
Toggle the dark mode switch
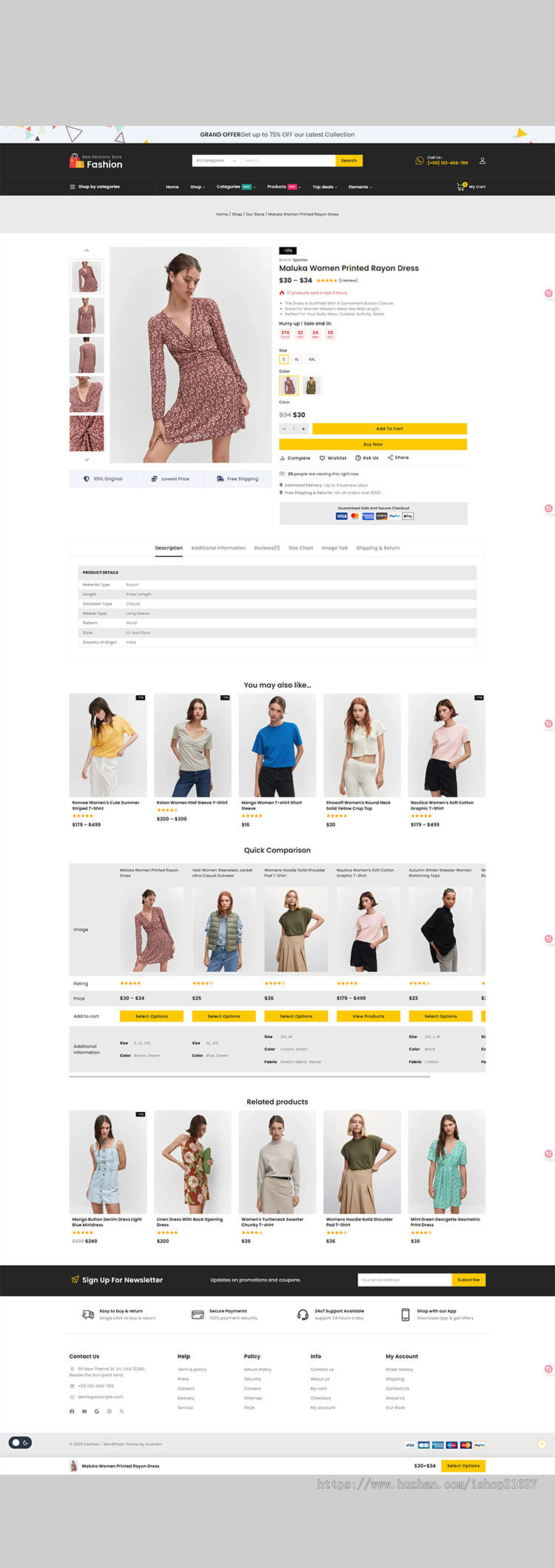click(20, 1442)
